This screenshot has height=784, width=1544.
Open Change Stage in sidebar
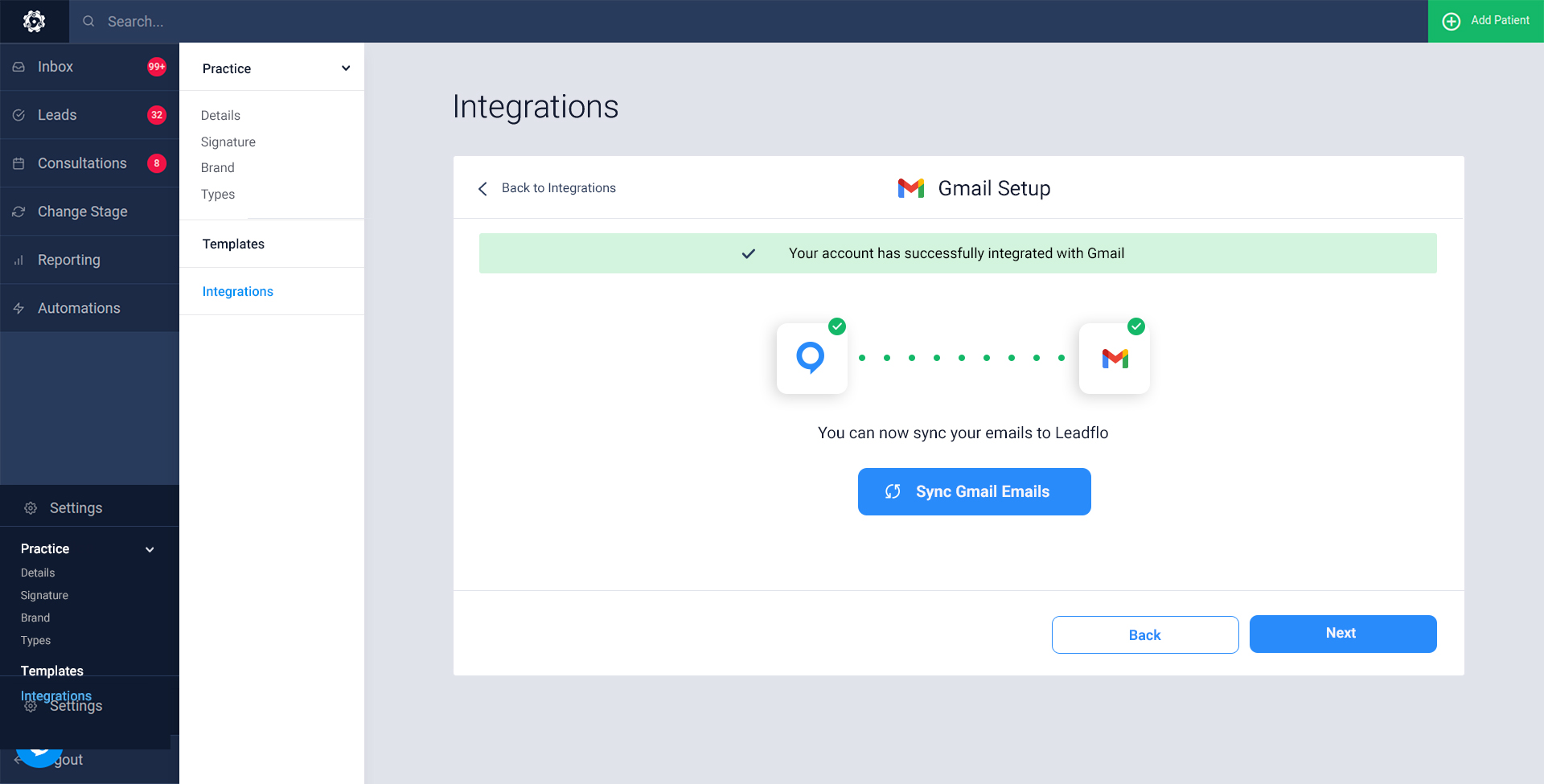coord(89,211)
